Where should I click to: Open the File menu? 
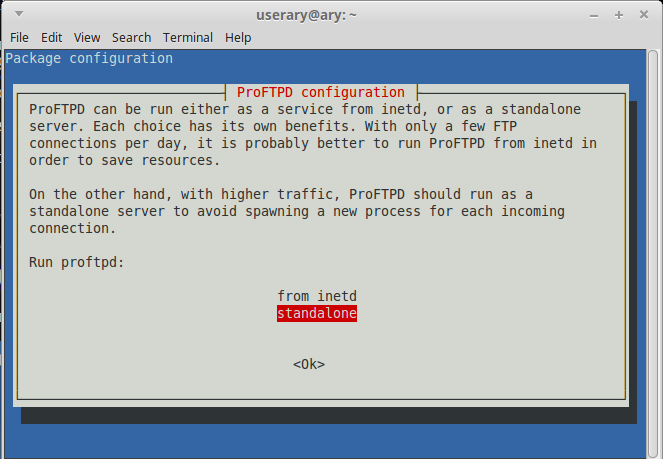pyautogui.click(x=19, y=38)
